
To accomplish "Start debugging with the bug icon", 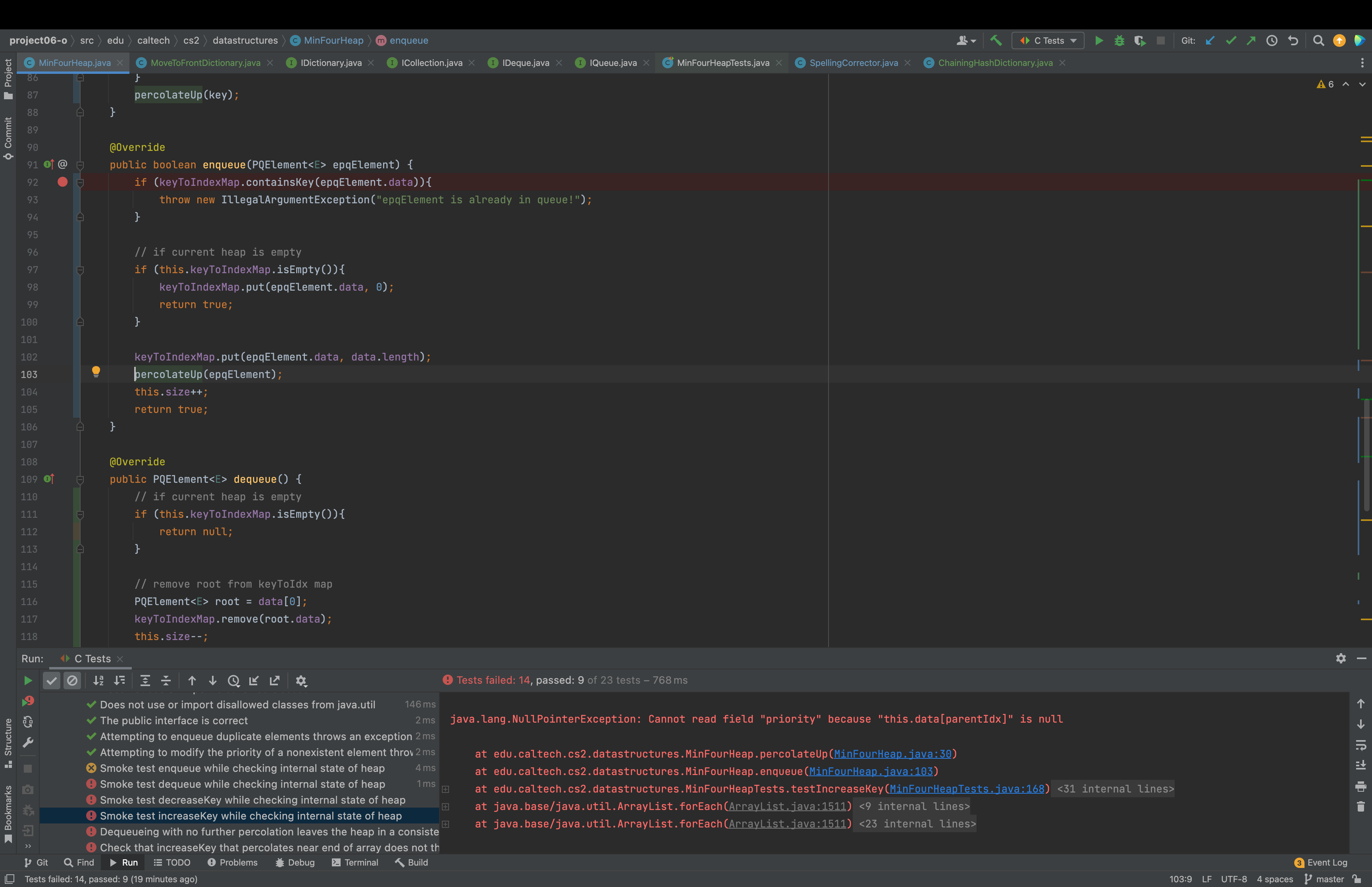I will pos(1119,40).
